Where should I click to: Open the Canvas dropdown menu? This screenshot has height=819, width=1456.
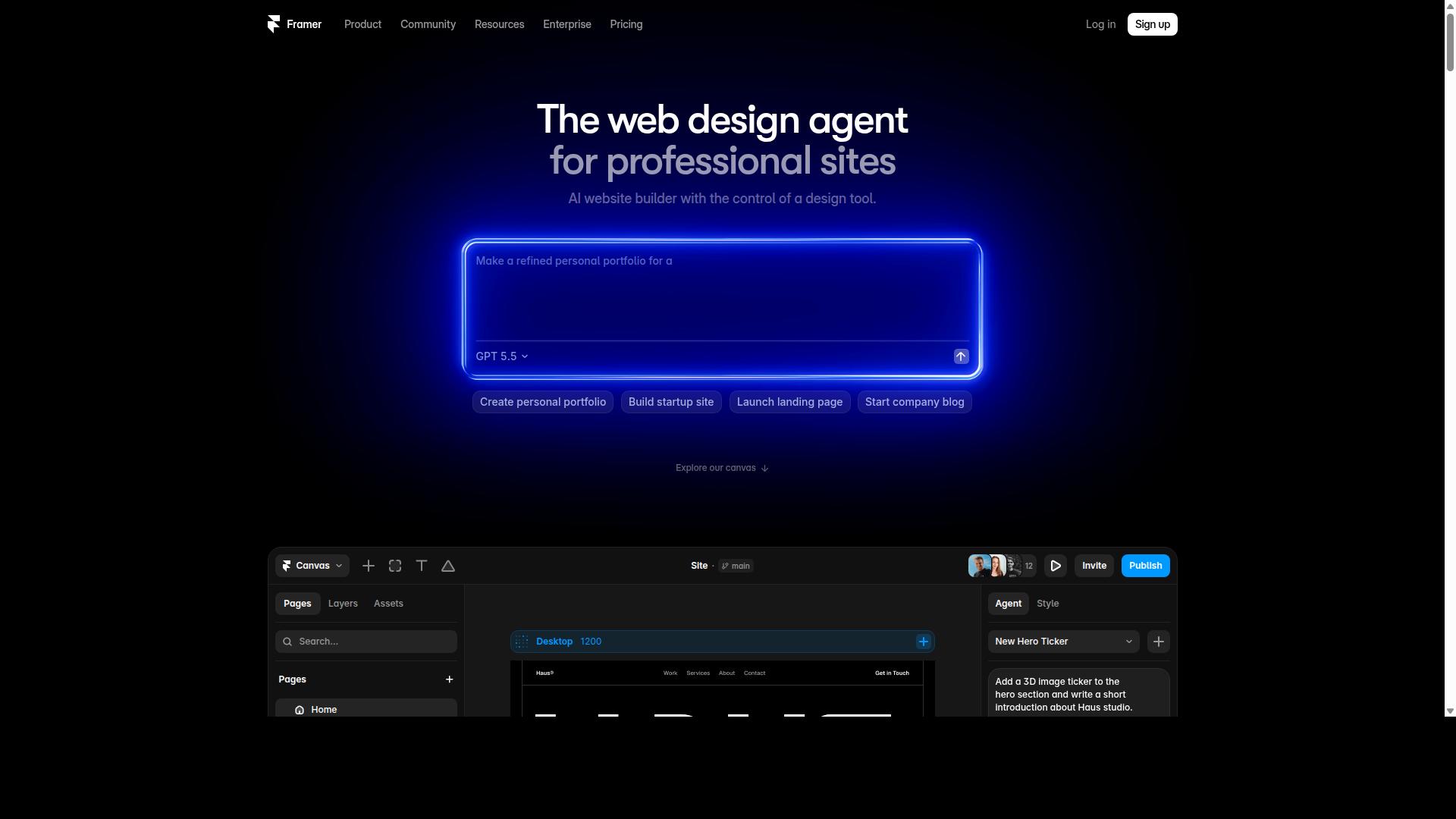pyautogui.click(x=312, y=566)
